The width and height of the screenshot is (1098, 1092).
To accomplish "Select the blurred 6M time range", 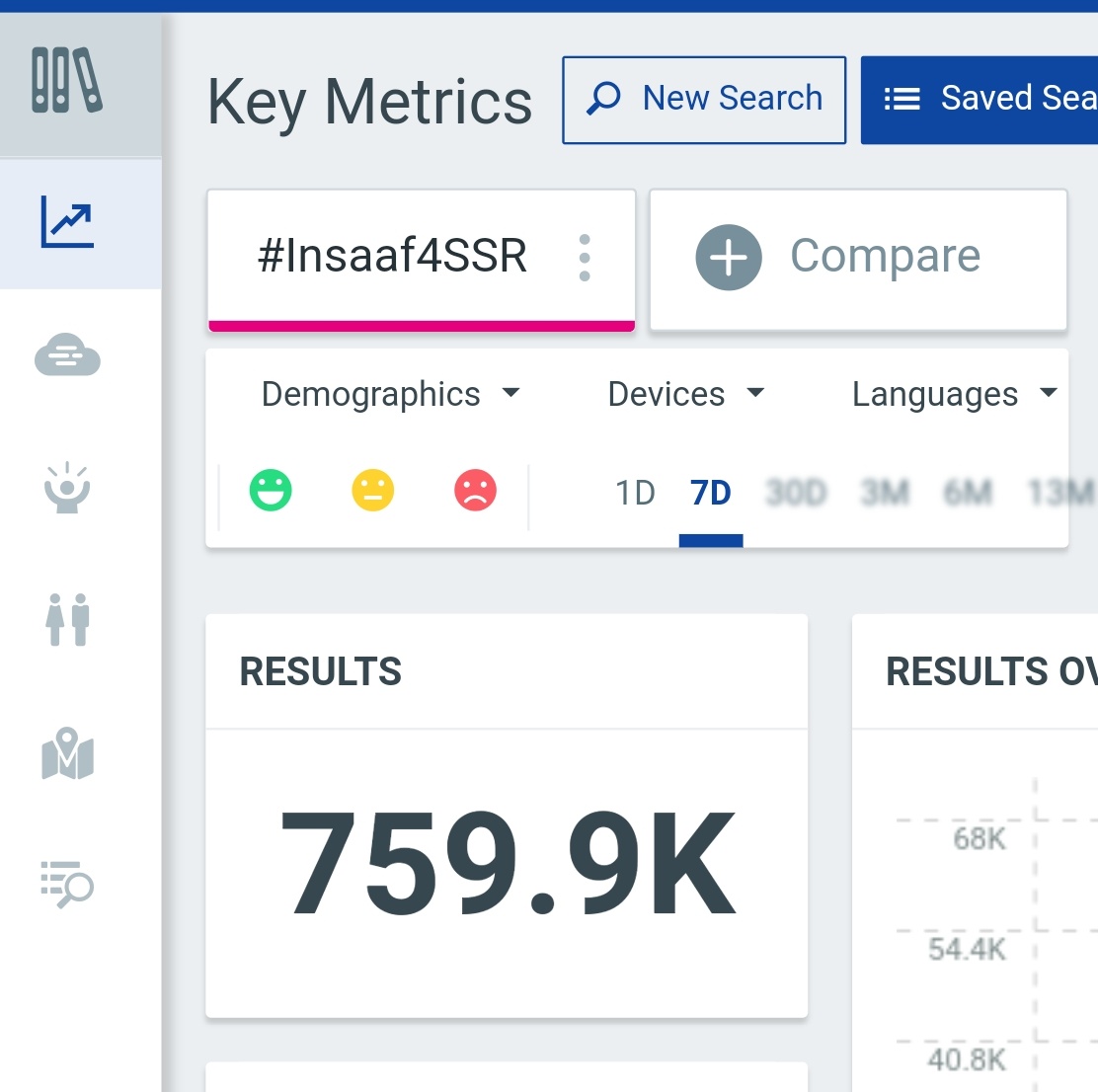I will tap(968, 493).
